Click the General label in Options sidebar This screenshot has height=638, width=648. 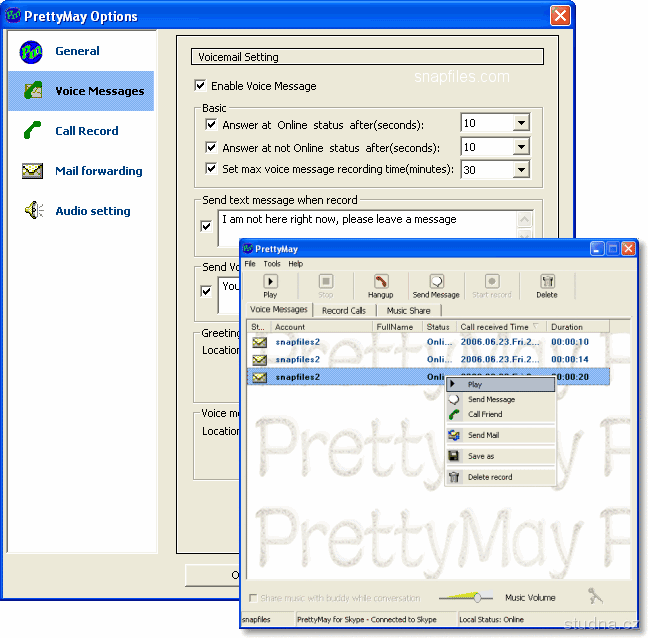[x=77, y=51]
